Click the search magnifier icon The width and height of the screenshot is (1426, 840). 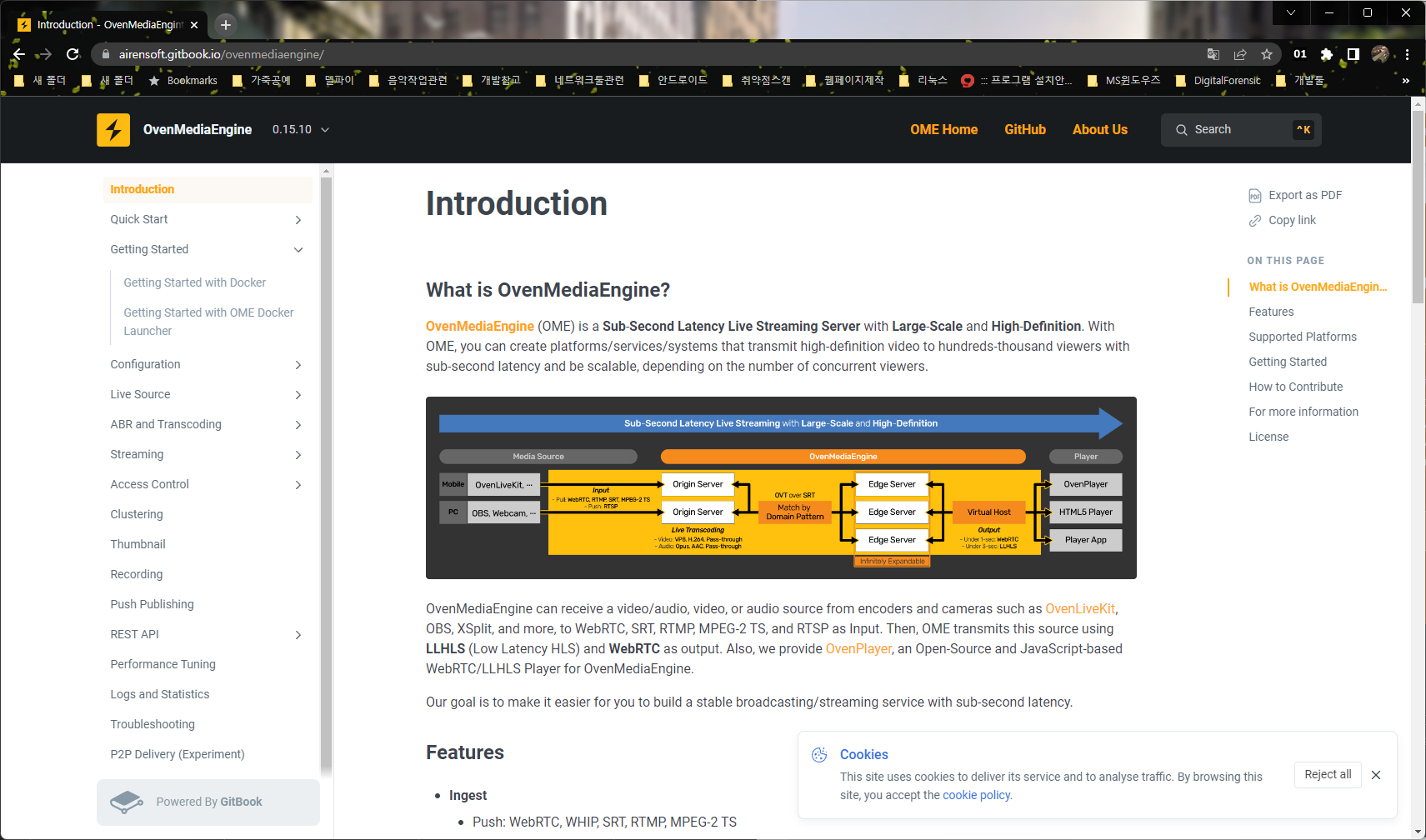[1182, 130]
